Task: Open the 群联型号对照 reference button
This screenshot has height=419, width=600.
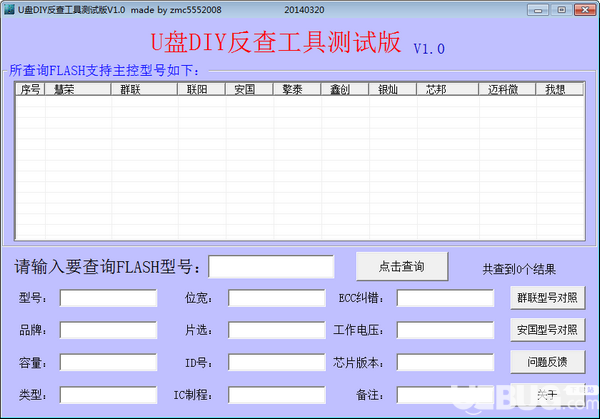Action: point(547,298)
